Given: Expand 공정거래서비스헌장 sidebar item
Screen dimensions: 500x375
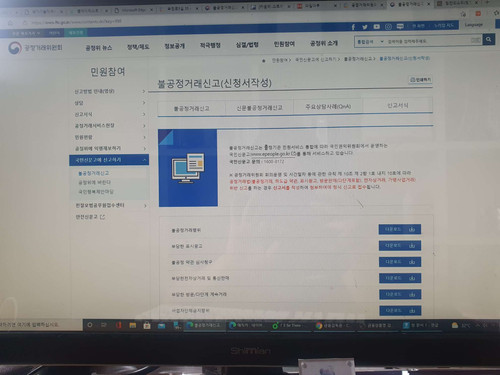Looking at the screenshot, I should click(109, 126).
